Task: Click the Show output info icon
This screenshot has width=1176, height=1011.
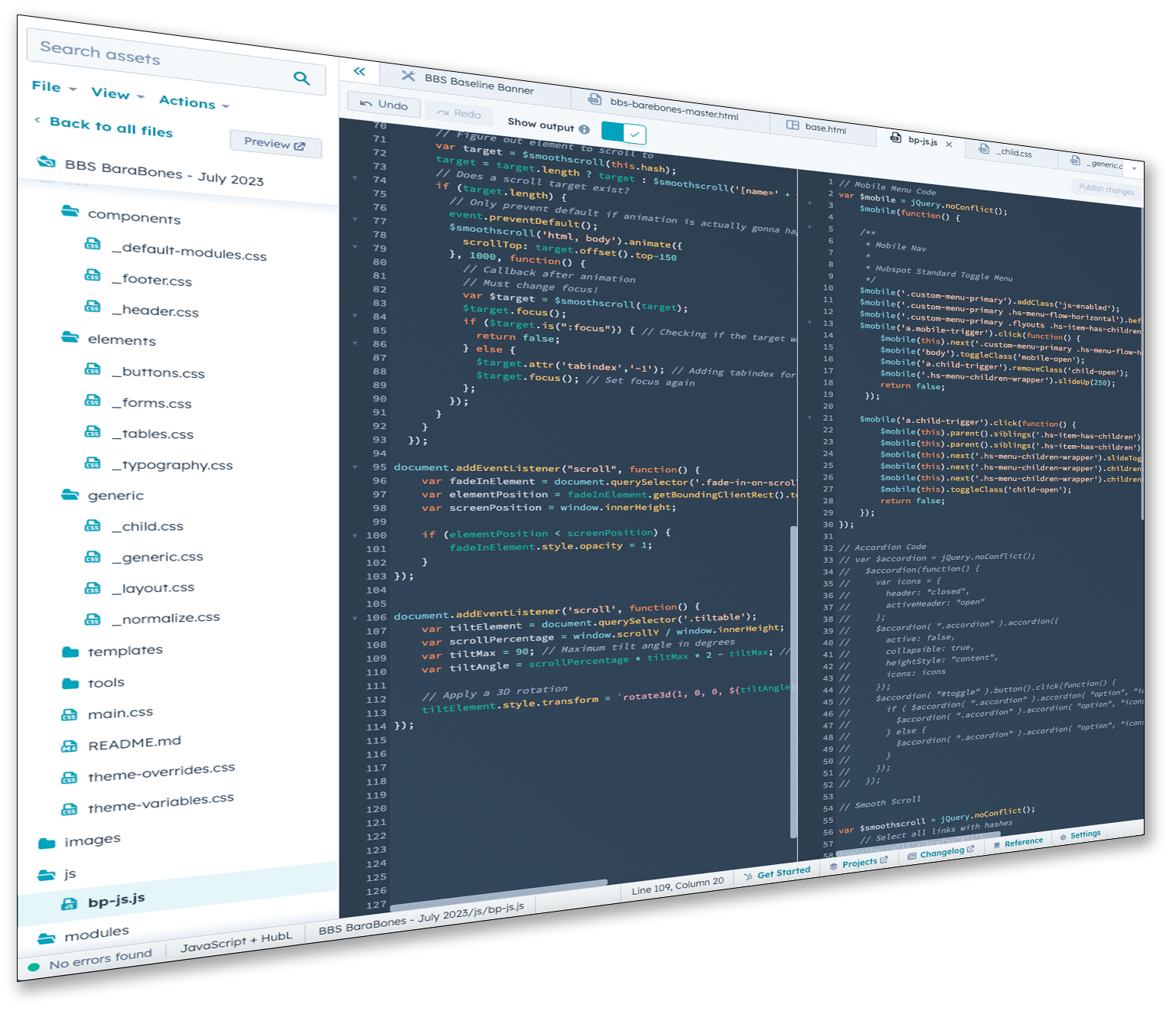Action: tap(584, 129)
